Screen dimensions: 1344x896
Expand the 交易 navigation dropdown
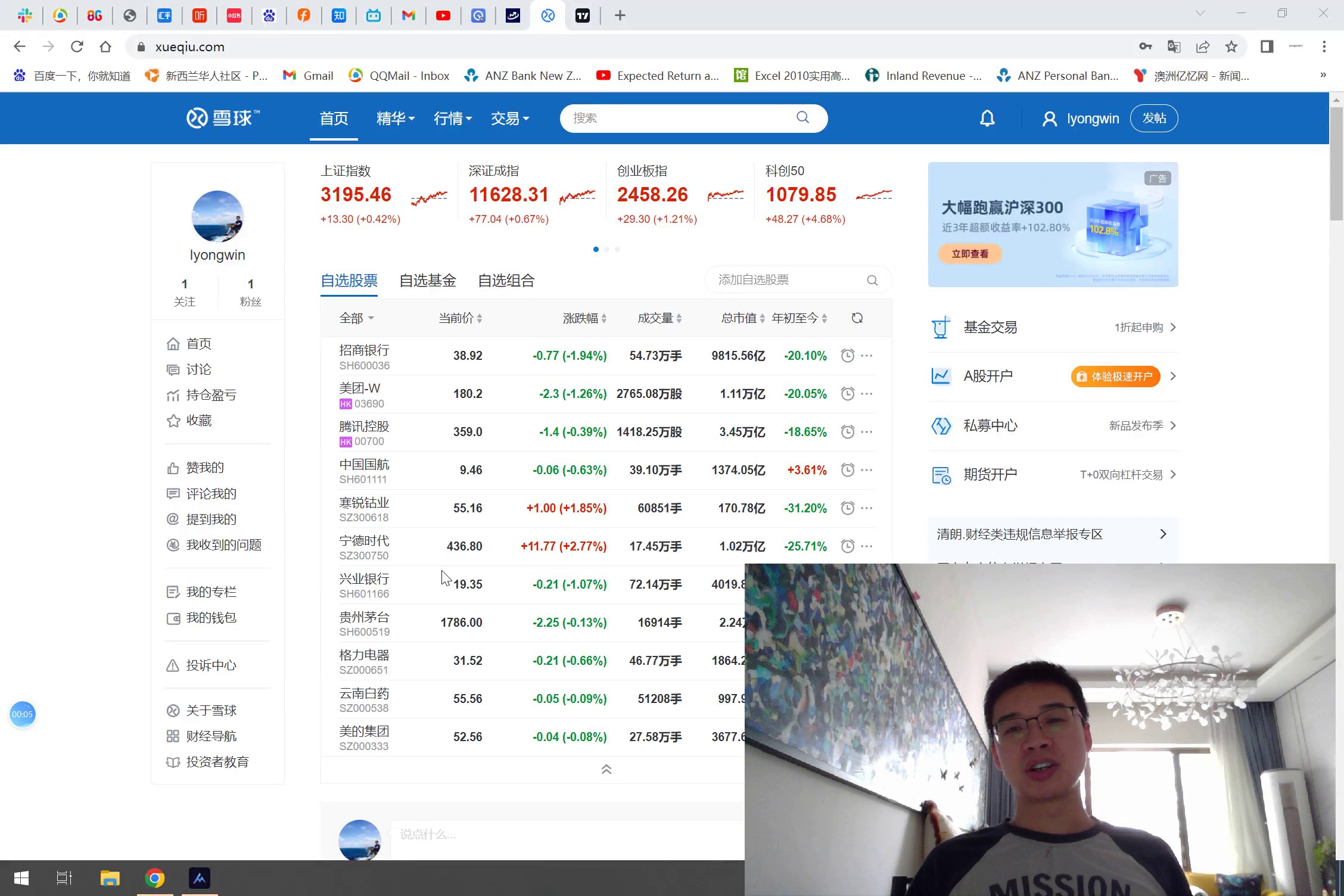click(509, 119)
